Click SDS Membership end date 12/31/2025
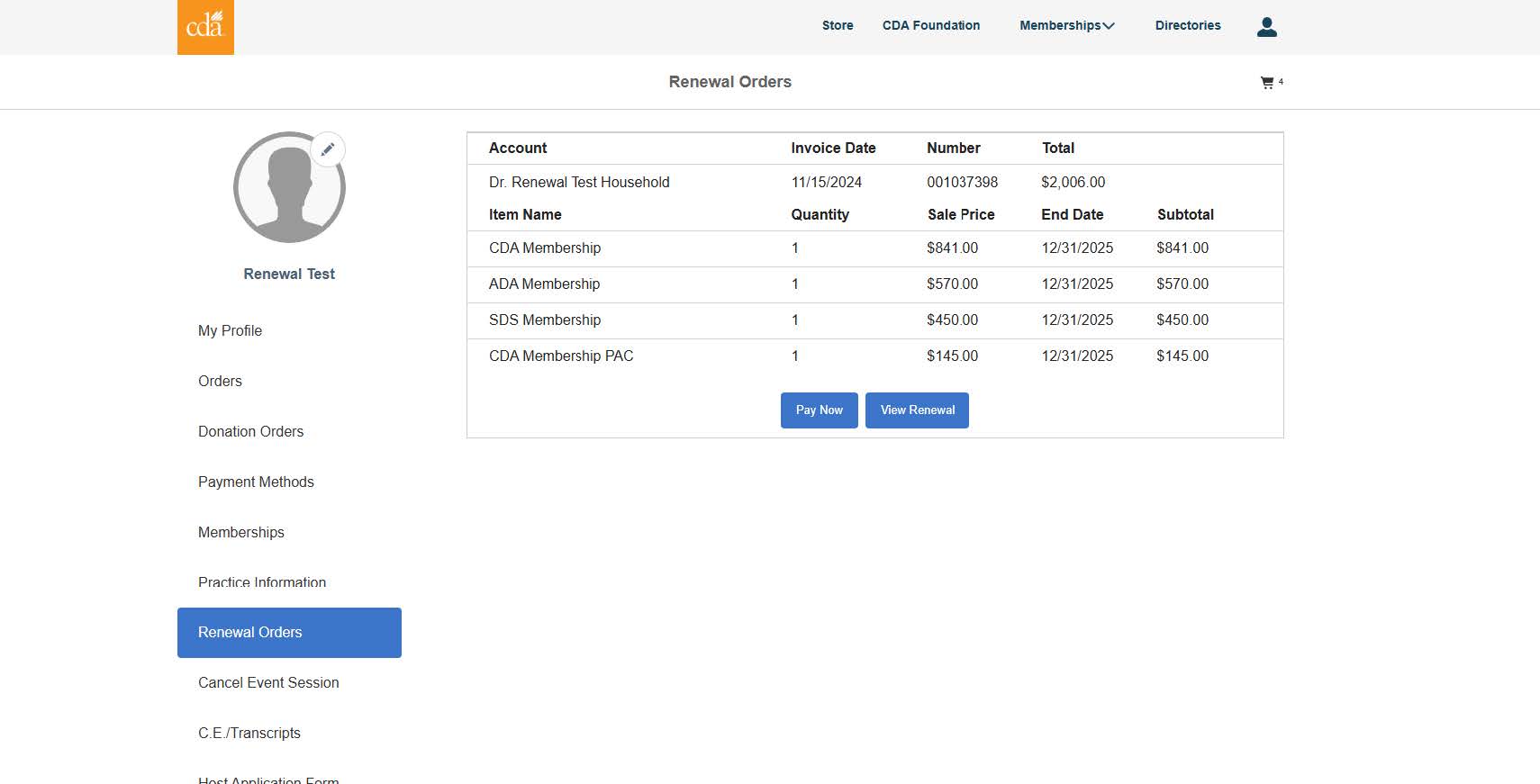 tap(1077, 320)
